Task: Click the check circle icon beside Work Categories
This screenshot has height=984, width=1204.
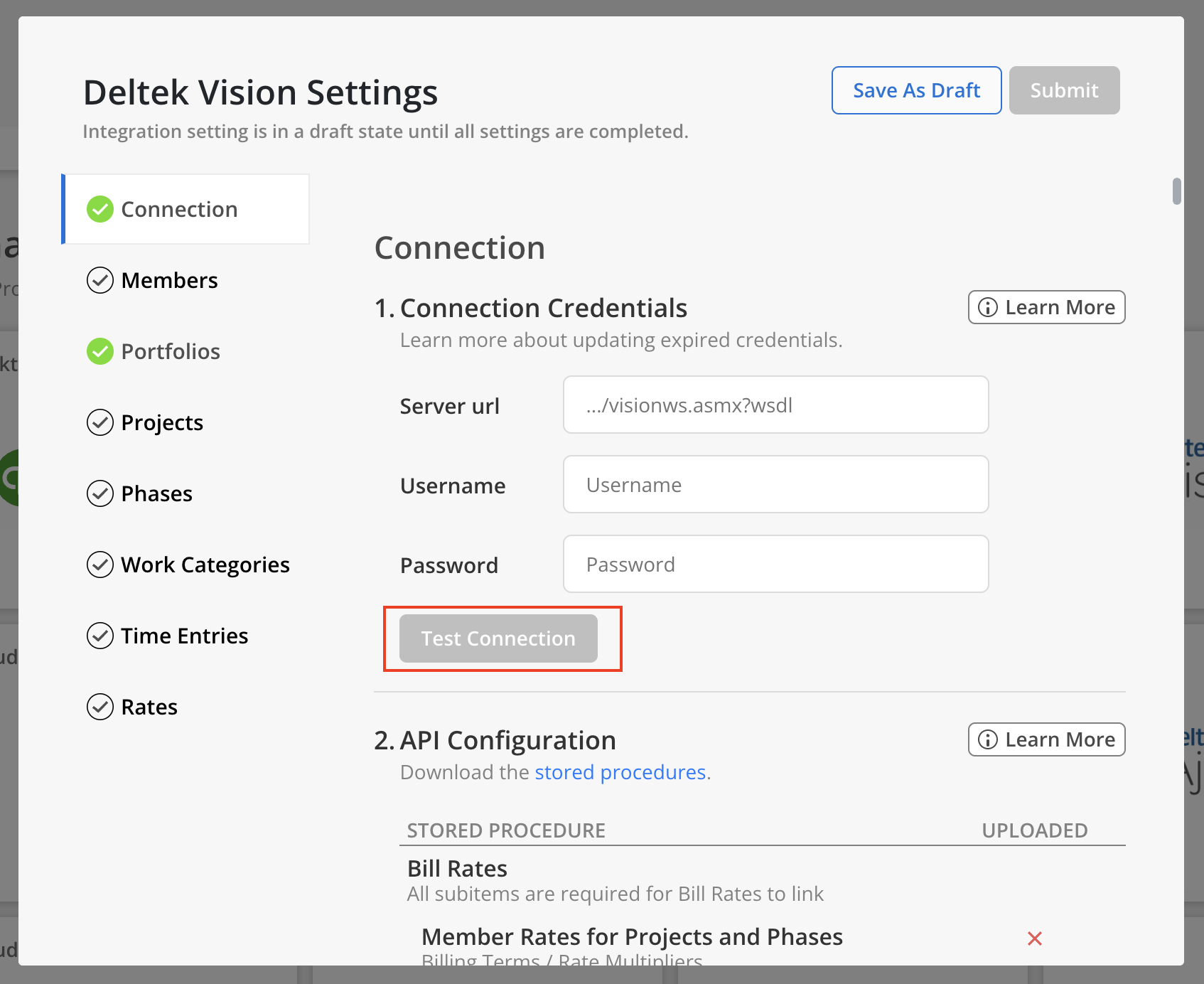Action: [100, 565]
